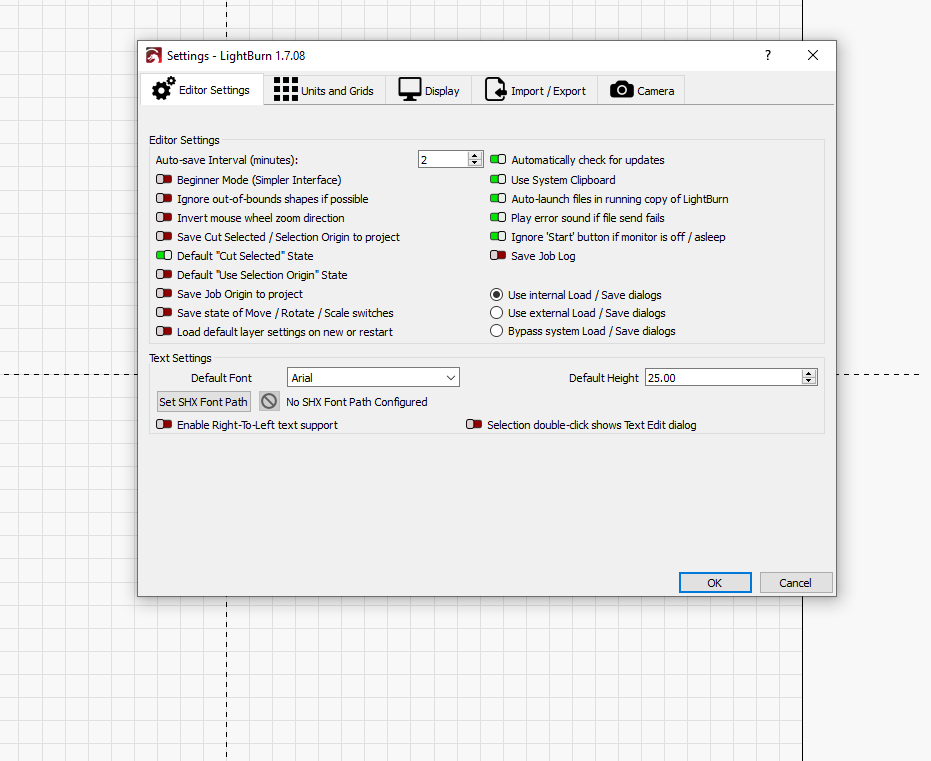931x761 pixels.
Task: Click the prohibited icon beside SHX path
Action: (x=269, y=401)
